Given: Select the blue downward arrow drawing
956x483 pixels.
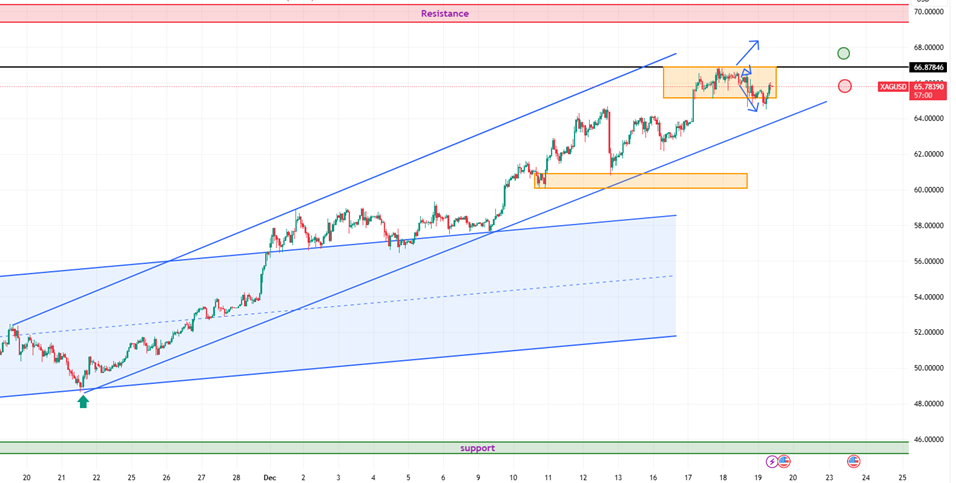Looking at the screenshot, I should click(748, 97).
